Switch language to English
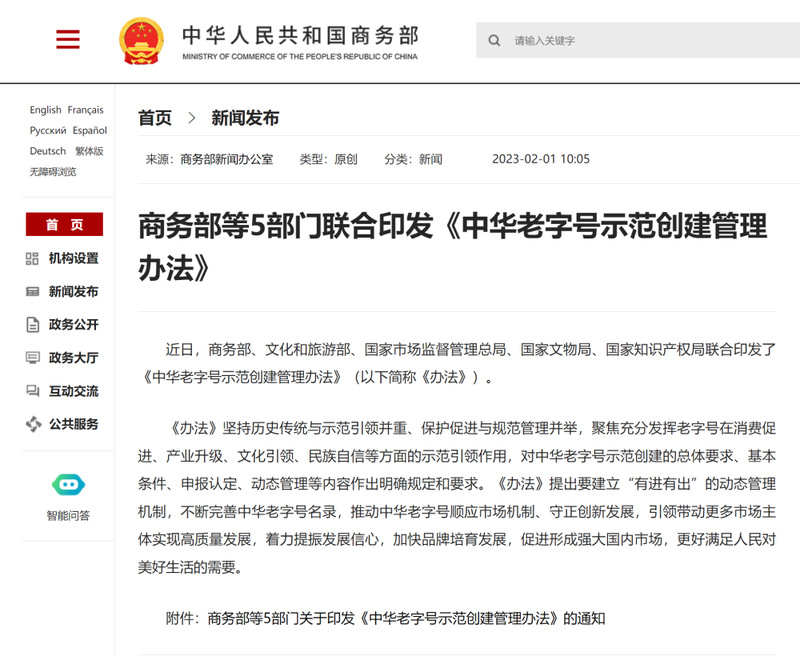 tap(45, 110)
